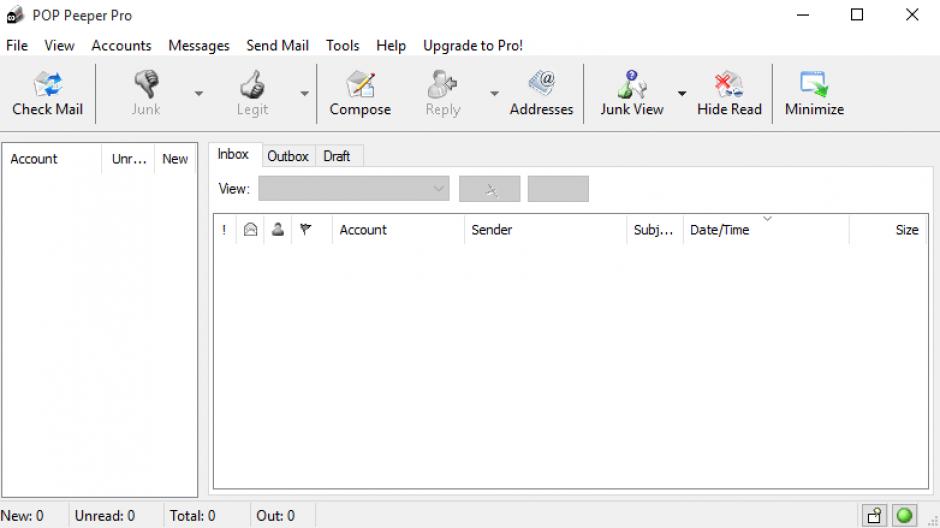This screenshot has height=528, width=940.
Task: Expand the Legit button dropdown arrow
Action: (305, 93)
